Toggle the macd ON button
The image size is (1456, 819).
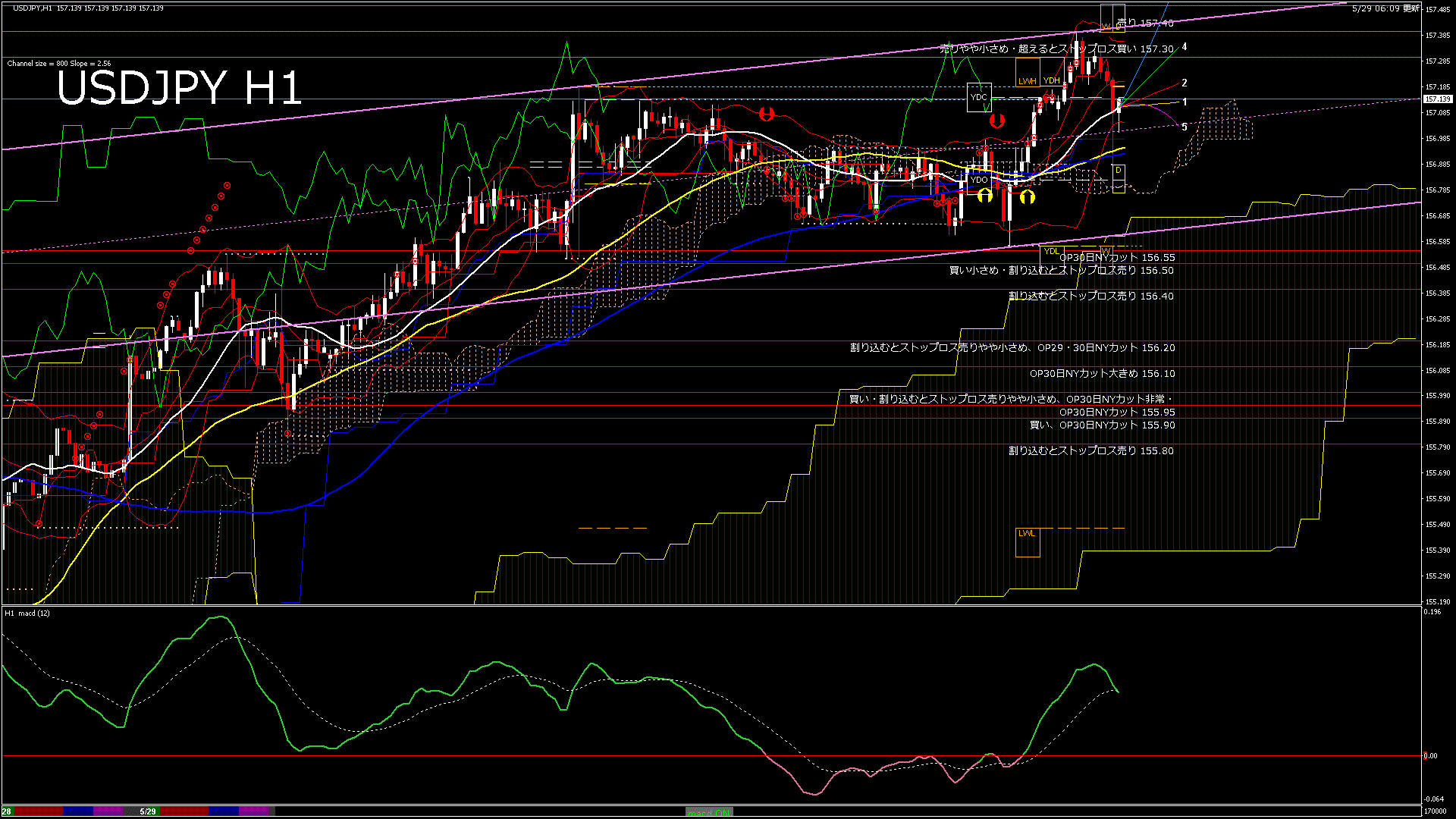point(709,812)
